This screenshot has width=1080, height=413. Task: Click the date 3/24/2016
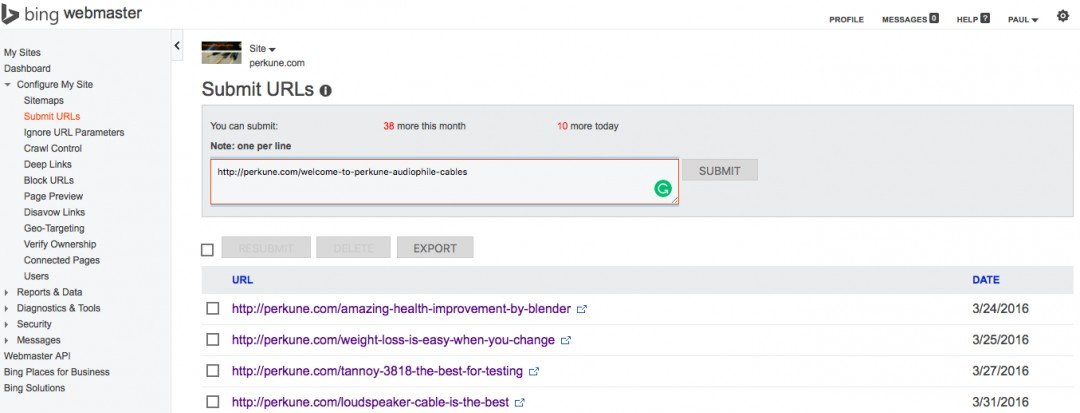tap(1000, 309)
